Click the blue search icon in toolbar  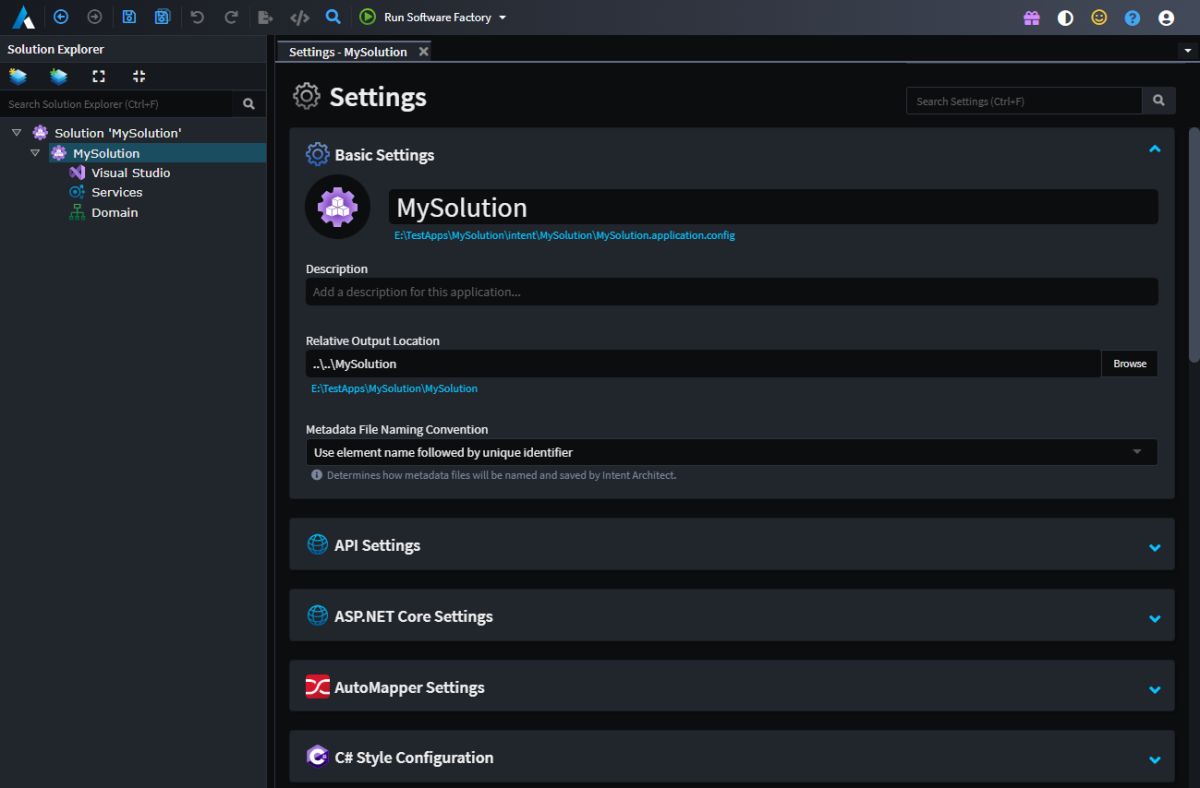click(334, 17)
